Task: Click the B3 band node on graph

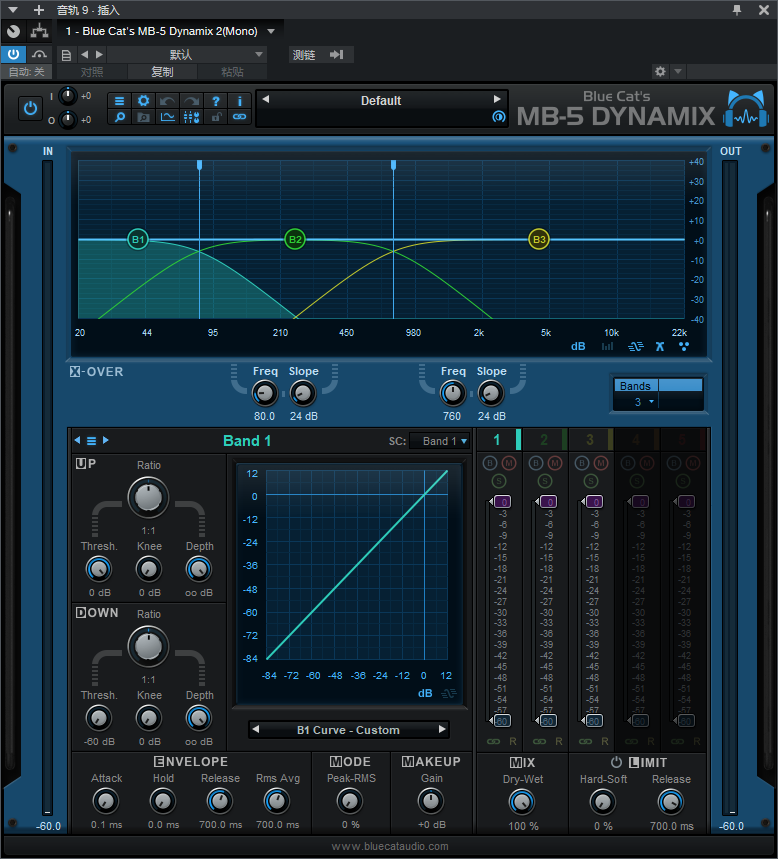Action: coord(539,239)
